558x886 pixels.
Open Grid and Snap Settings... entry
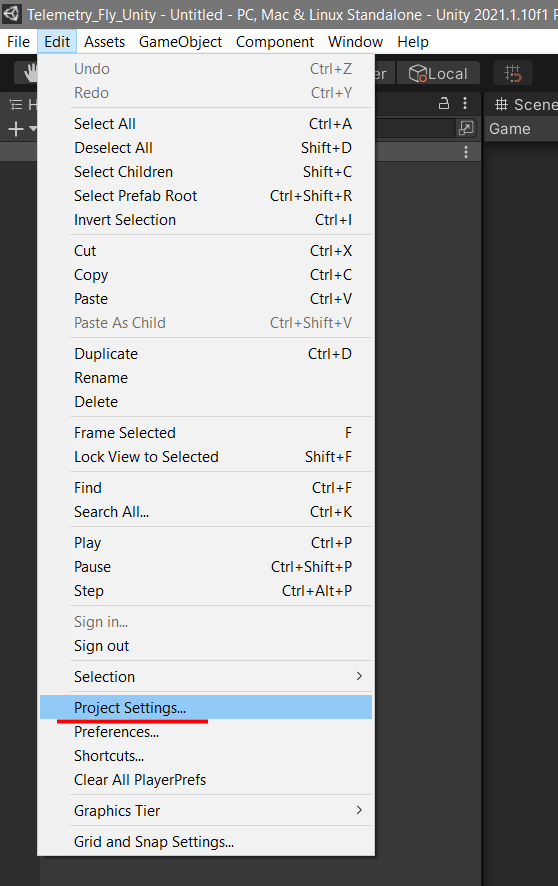[206, 842]
